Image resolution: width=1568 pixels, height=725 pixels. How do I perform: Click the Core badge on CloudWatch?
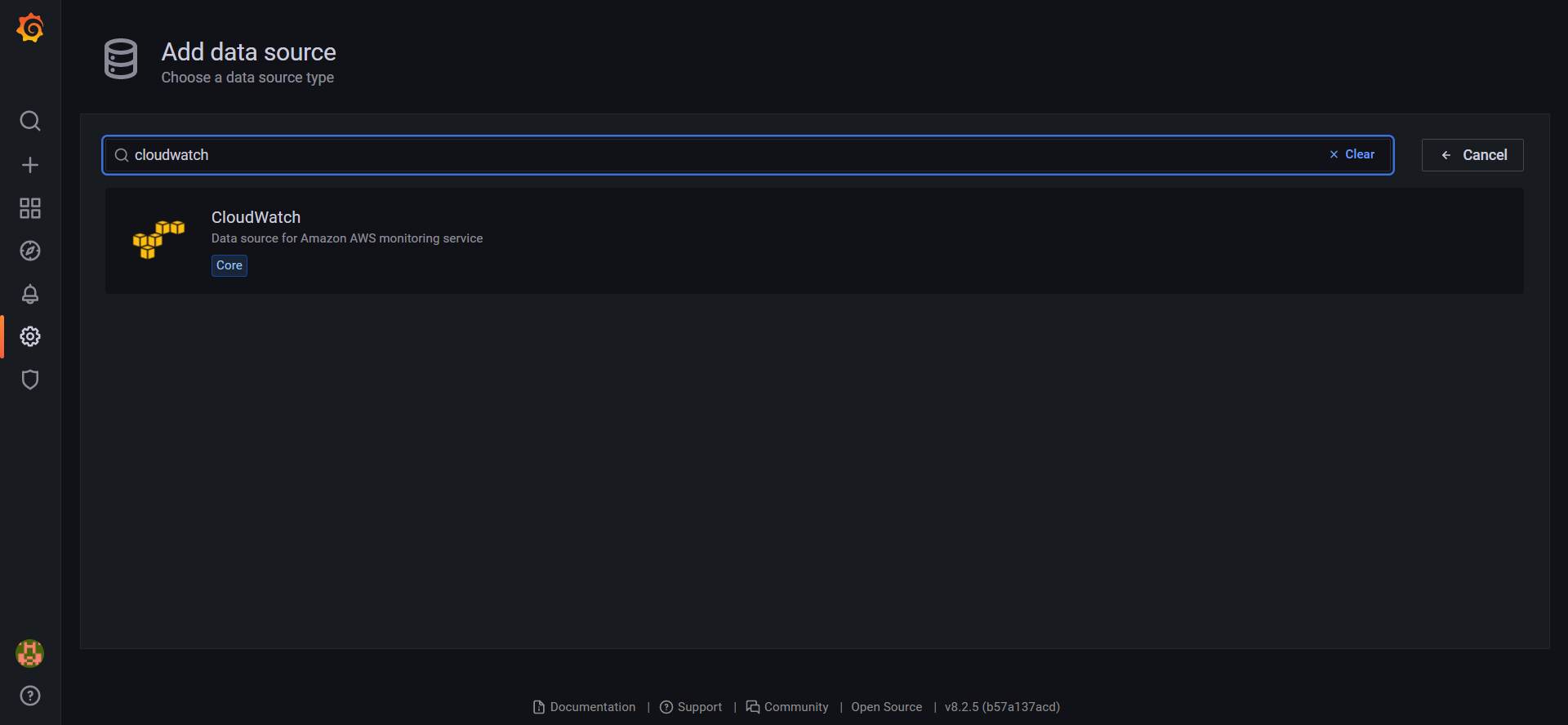(x=229, y=265)
